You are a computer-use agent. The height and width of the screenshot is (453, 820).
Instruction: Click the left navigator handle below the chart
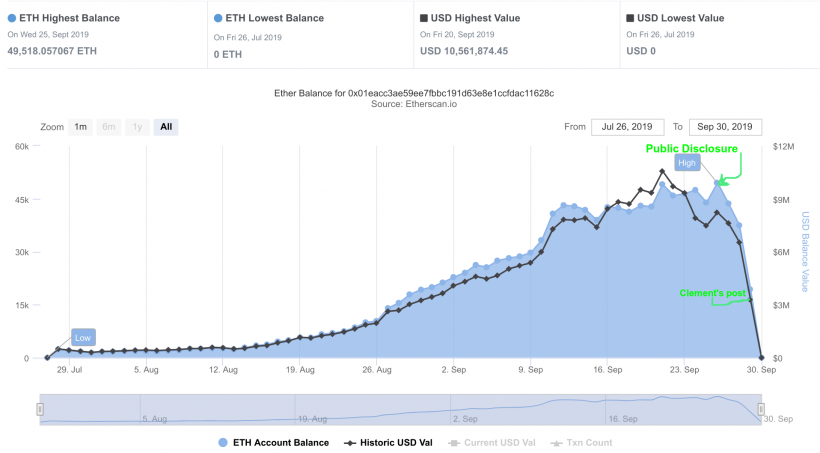(40, 409)
